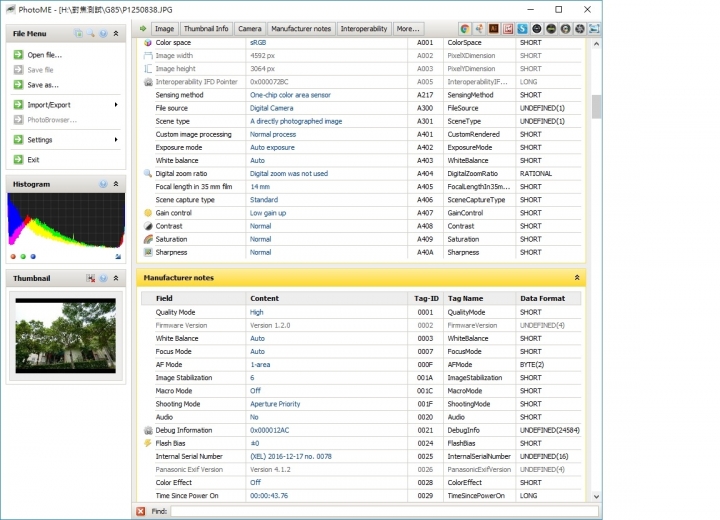Click the Saturation rainbow icon
Viewport: 720px width, 520px height.
tap(148, 239)
